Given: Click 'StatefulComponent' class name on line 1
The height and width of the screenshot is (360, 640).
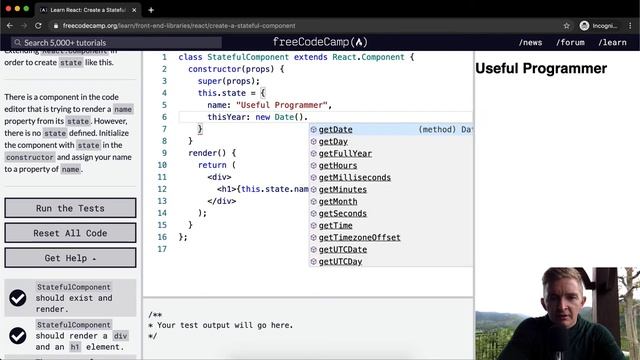Looking at the screenshot, I should click(248, 57).
